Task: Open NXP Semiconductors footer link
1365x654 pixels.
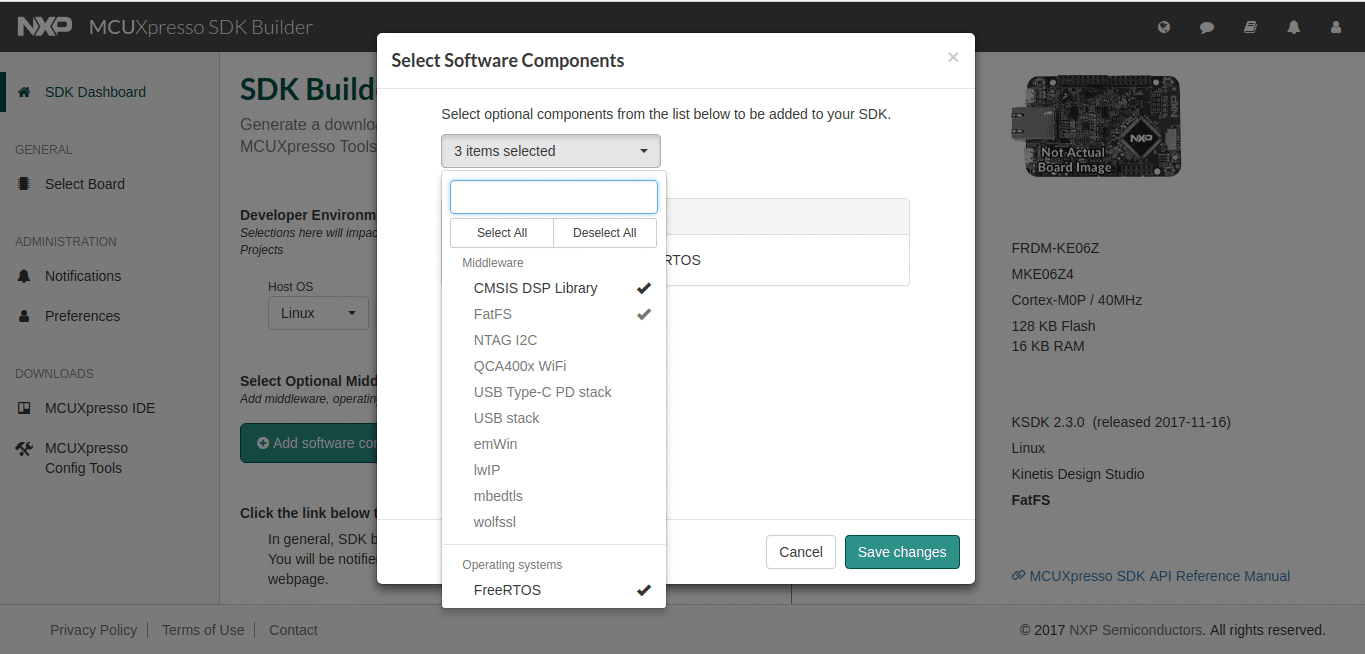Action: (1136, 630)
